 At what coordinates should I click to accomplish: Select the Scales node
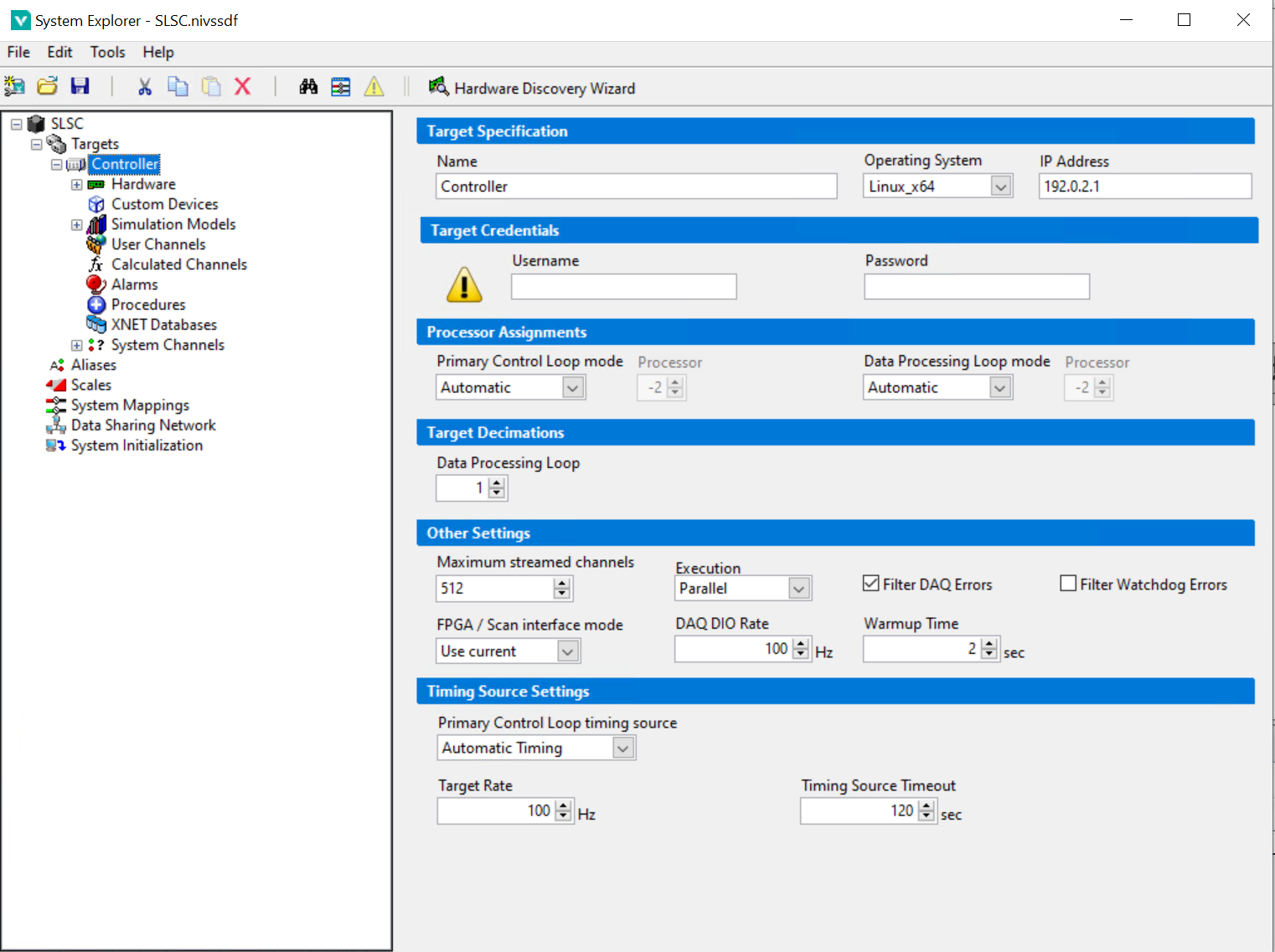(x=90, y=385)
